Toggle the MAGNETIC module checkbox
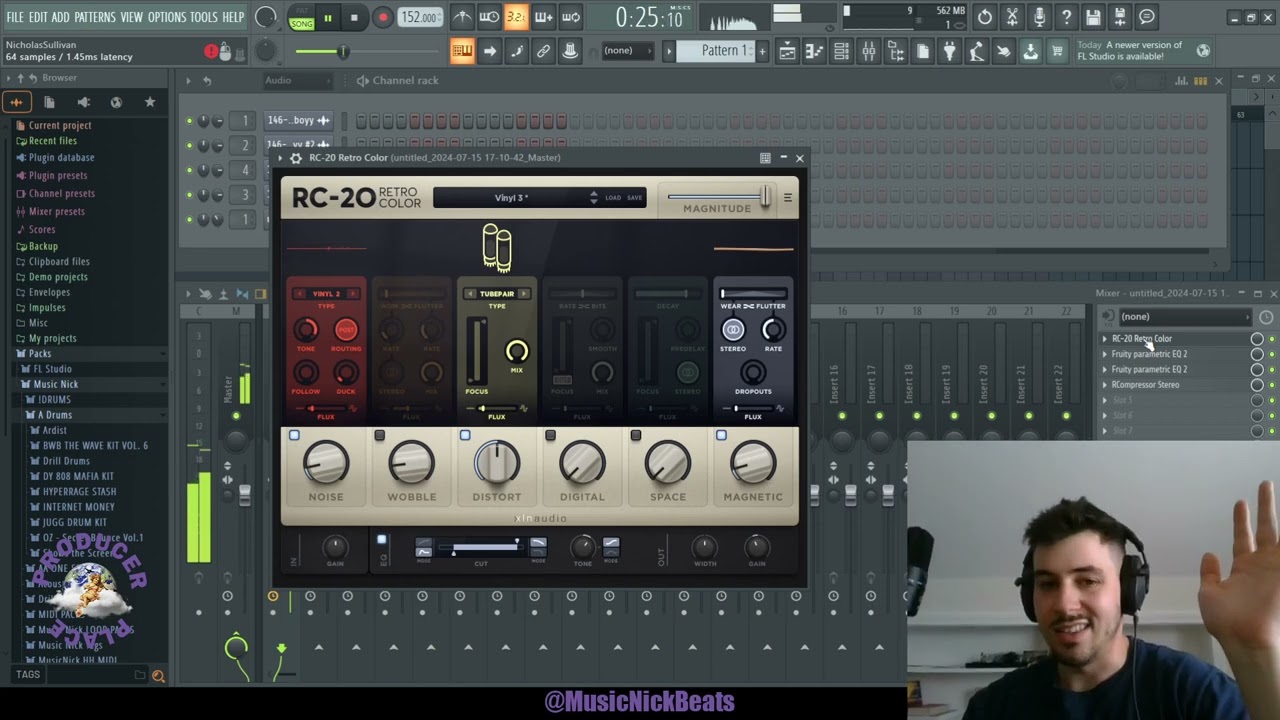 click(721, 436)
